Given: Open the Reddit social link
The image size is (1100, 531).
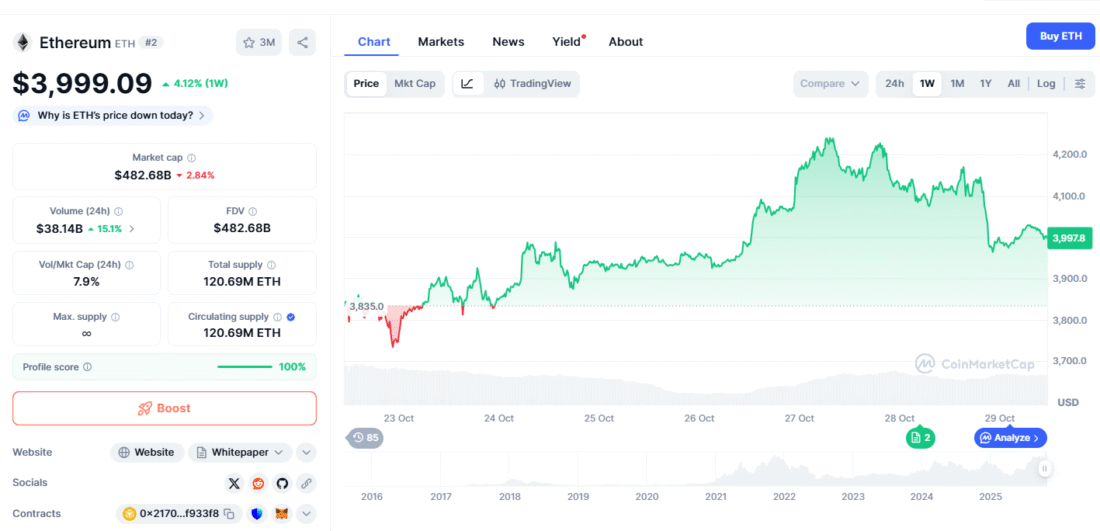Looking at the screenshot, I should pyautogui.click(x=258, y=483).
